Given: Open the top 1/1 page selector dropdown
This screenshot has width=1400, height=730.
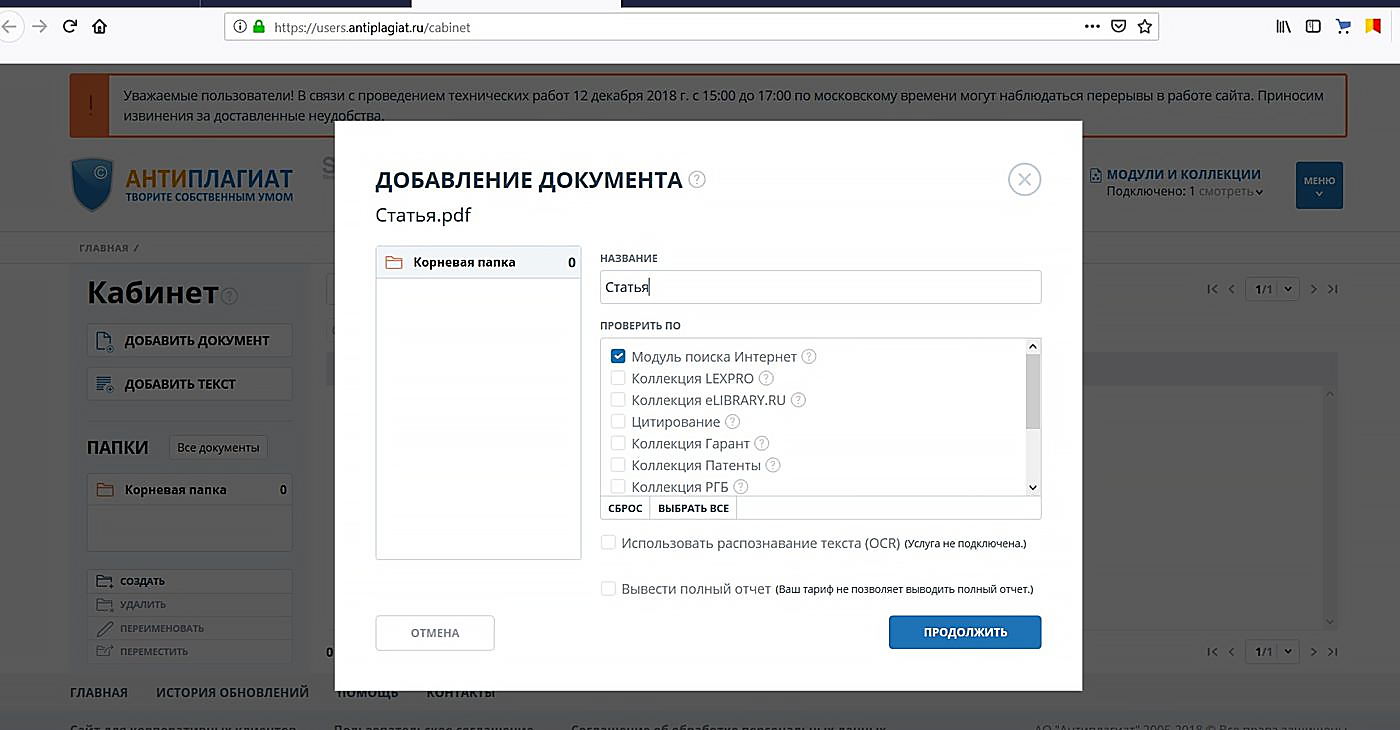Looking at the screenshot, I should click(1272, 289).
